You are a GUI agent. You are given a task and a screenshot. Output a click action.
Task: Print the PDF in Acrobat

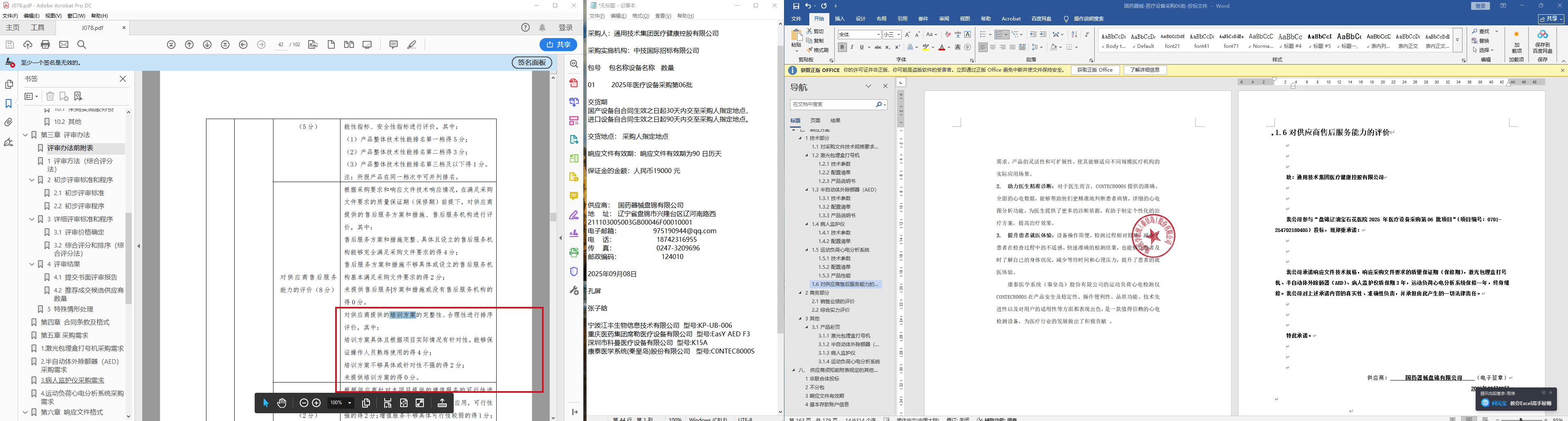(x=45, y=45)
